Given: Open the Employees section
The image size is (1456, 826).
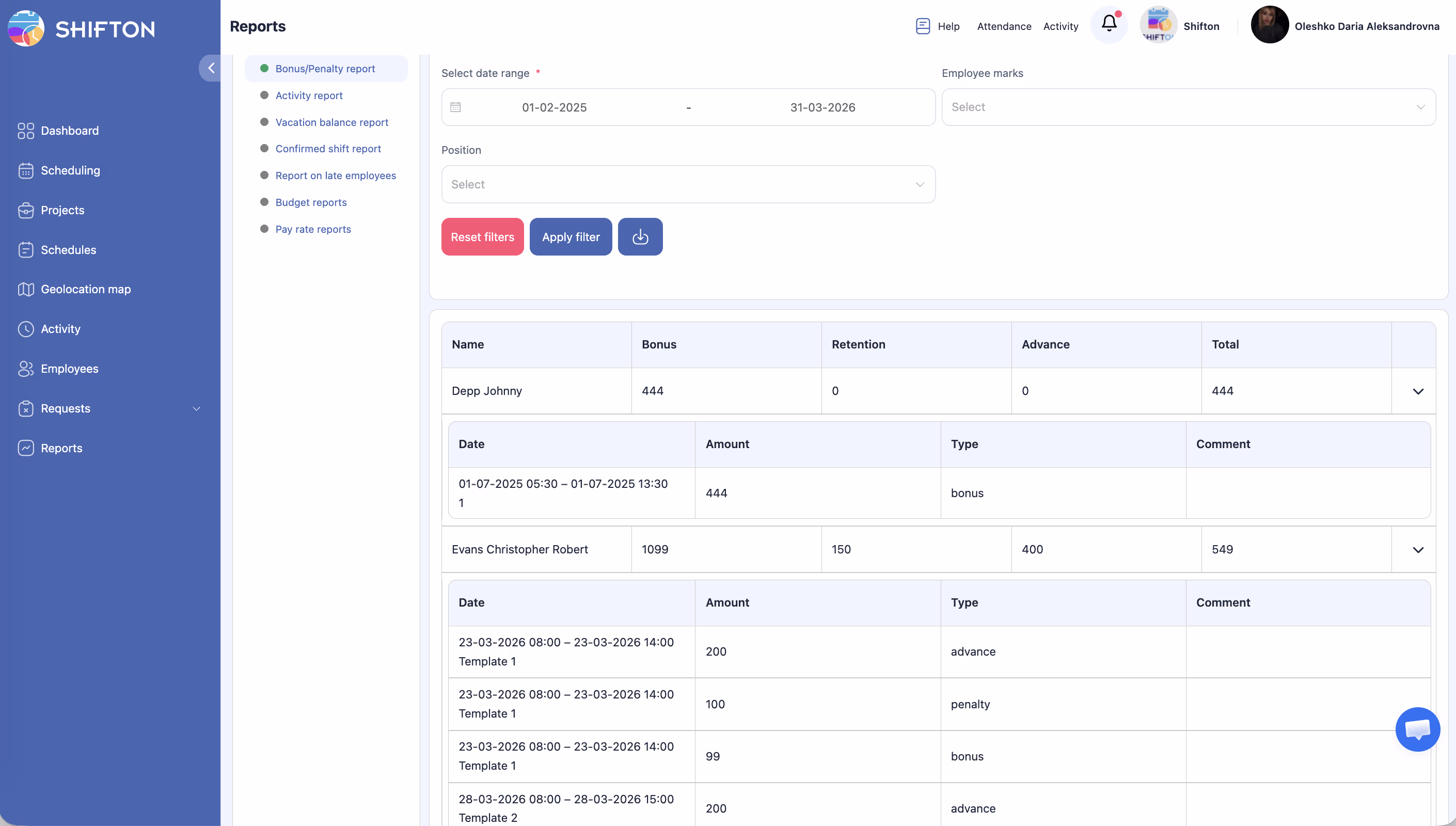Looking at the screenshot, I should pos(69,369).
